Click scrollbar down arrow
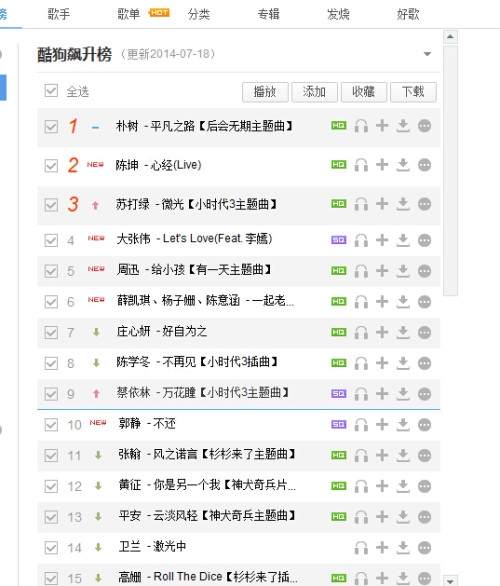Screen dimensions: 500x586 [x=450, y=581]
